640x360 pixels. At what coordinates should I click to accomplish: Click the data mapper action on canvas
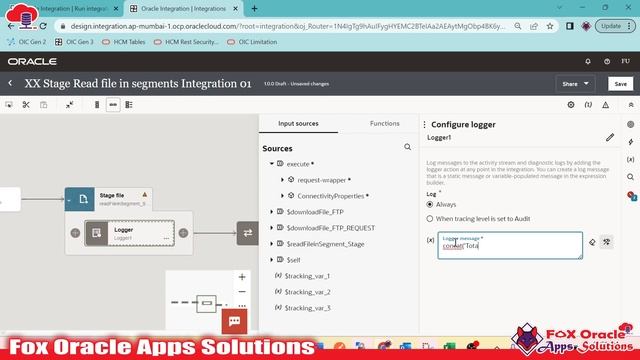247,233
